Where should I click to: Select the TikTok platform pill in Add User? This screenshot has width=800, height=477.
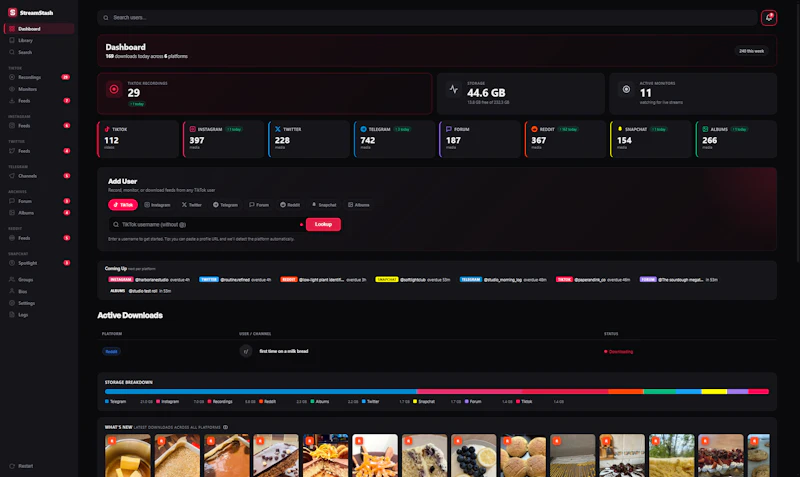[122, 205]
